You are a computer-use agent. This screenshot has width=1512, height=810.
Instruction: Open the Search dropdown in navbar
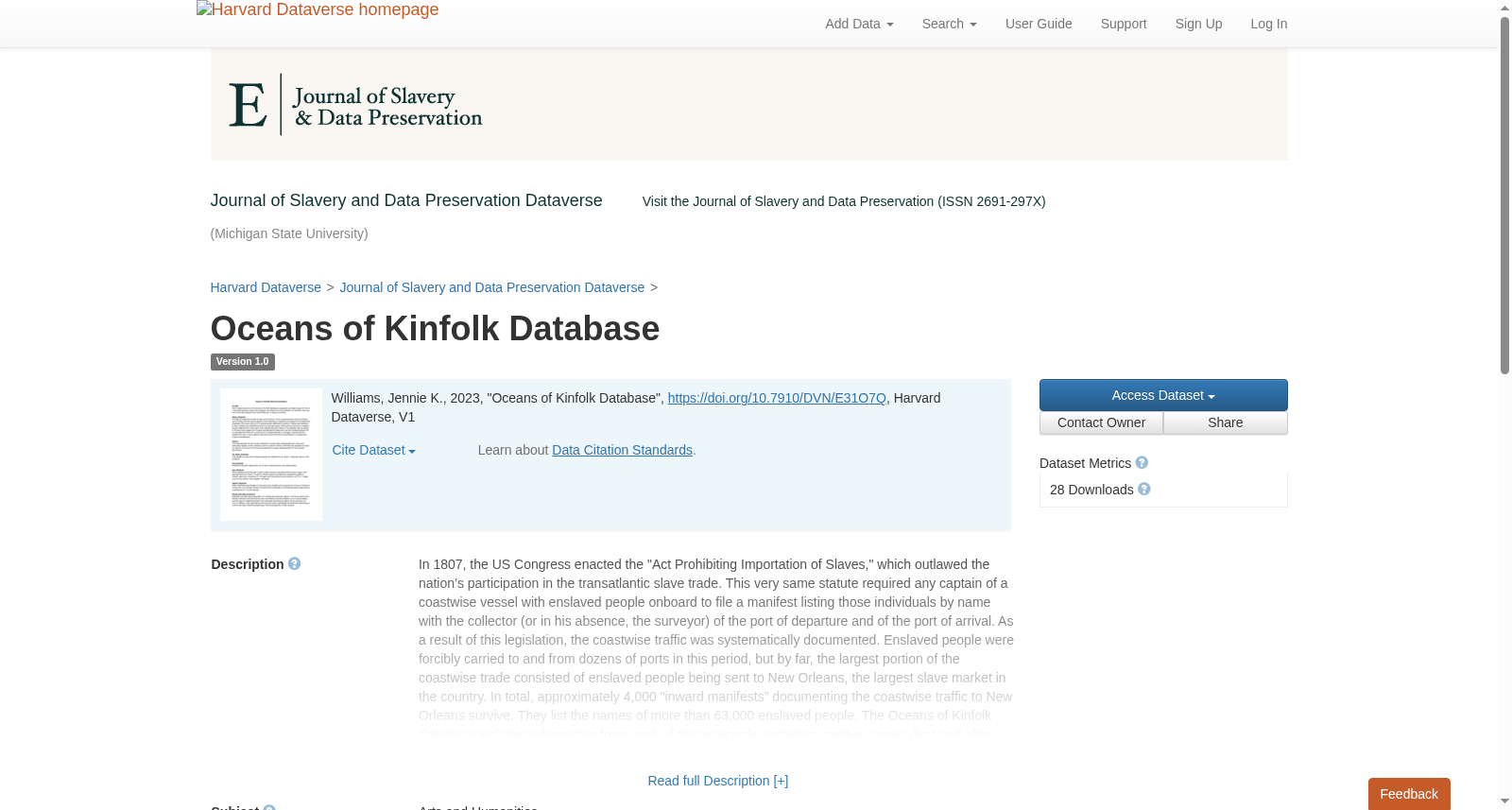(x=949, y=24)
